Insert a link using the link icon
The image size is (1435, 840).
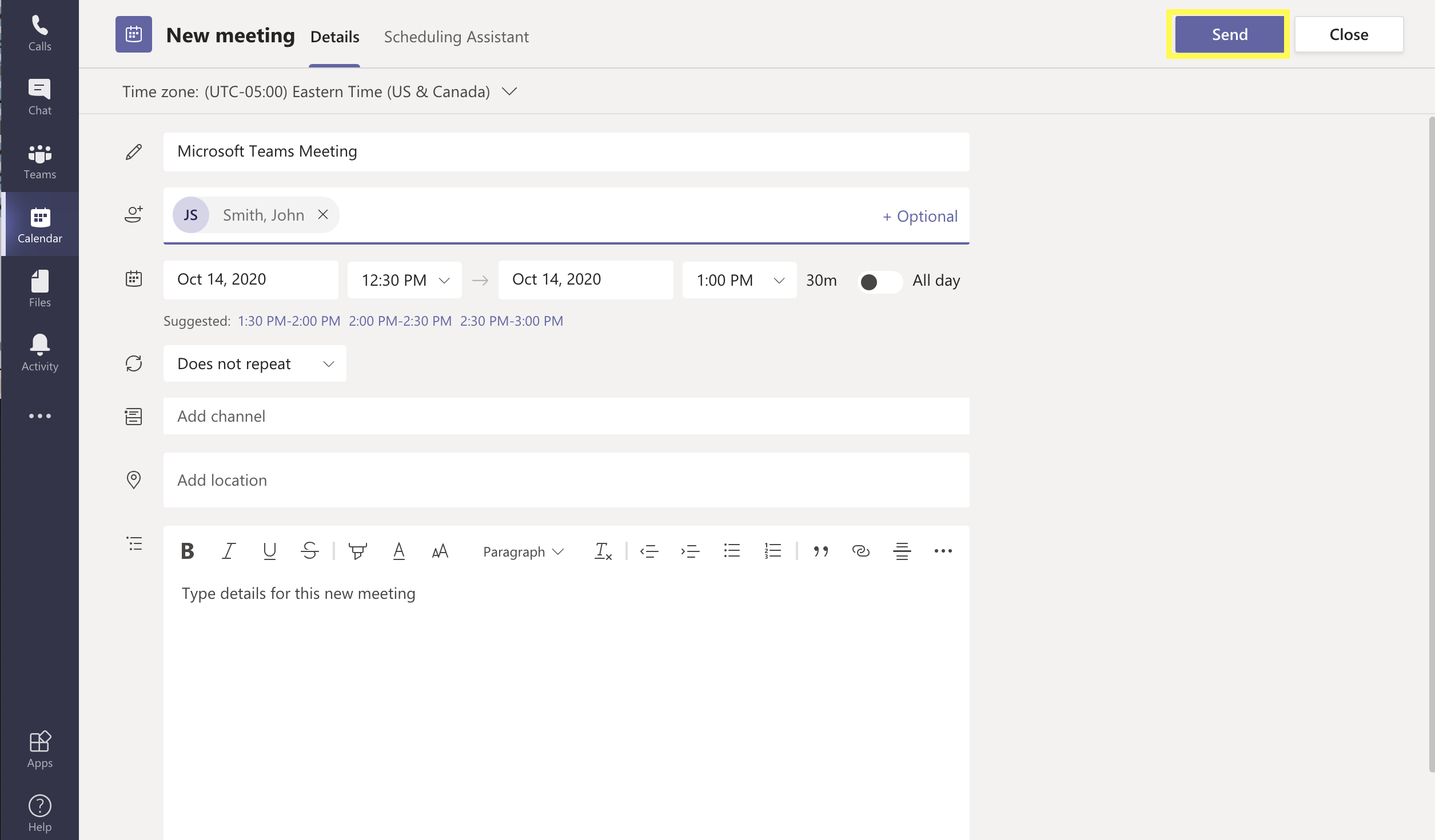coord(860,551)
